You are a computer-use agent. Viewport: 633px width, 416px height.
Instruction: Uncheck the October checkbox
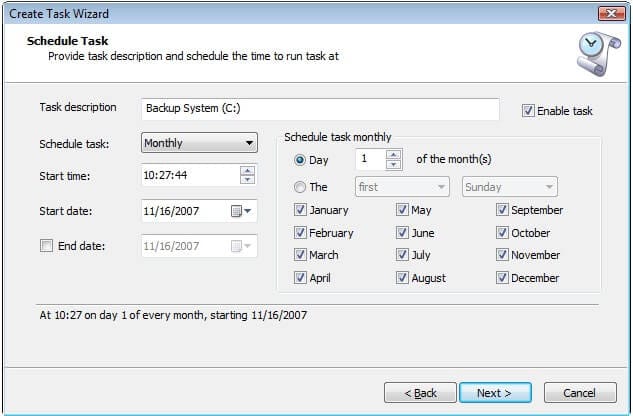point(502,233)
